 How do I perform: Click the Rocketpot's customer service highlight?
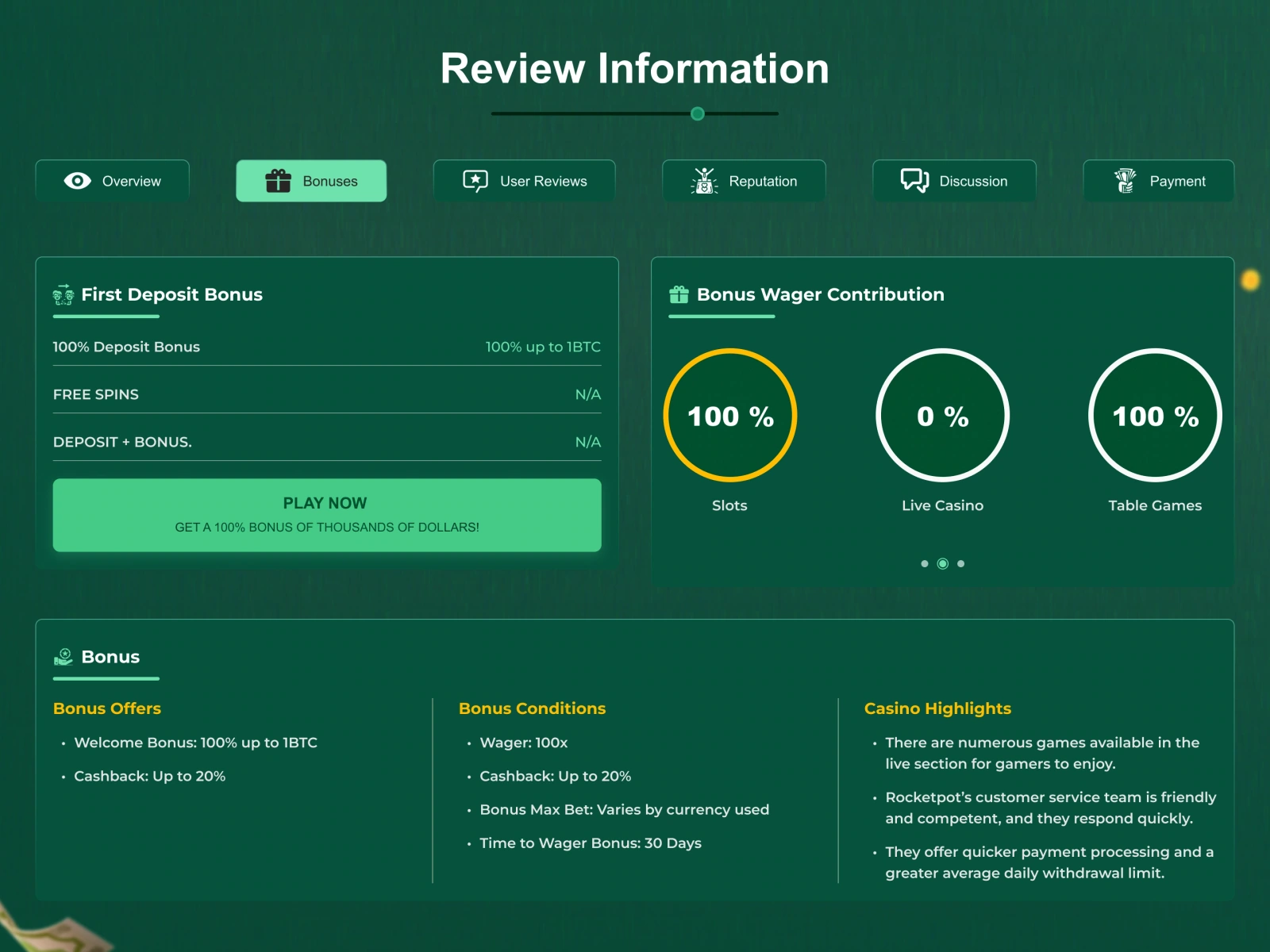point(1050,808)
